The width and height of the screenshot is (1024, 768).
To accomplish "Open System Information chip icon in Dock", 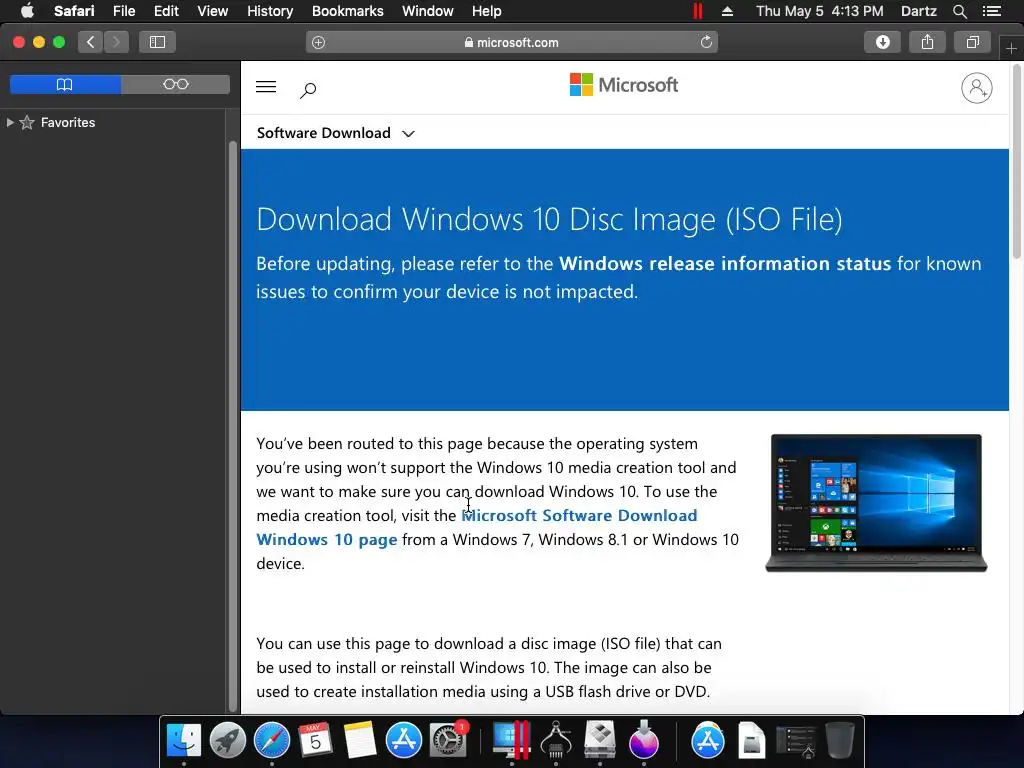I will (x=556, y=740).
